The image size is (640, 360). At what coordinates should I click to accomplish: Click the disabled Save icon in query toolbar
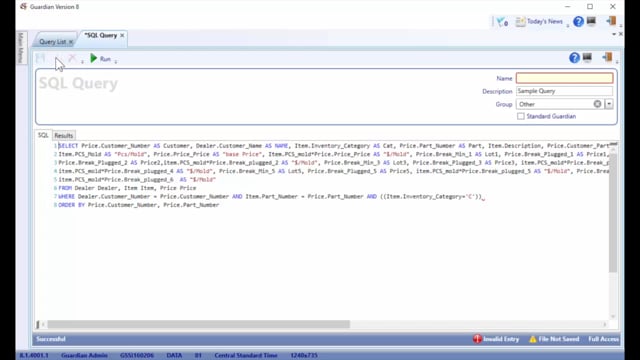[x=40, y=58]
